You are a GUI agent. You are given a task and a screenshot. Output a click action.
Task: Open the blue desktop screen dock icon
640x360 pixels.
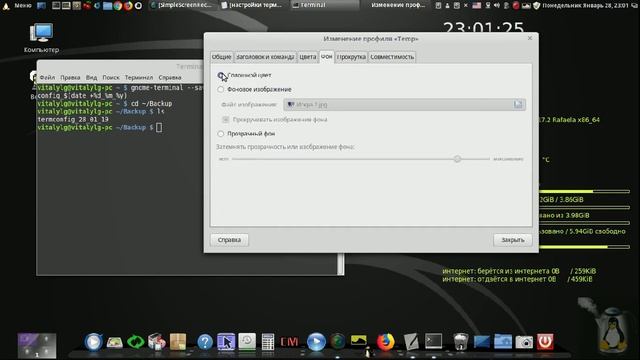tap(482, 342)
